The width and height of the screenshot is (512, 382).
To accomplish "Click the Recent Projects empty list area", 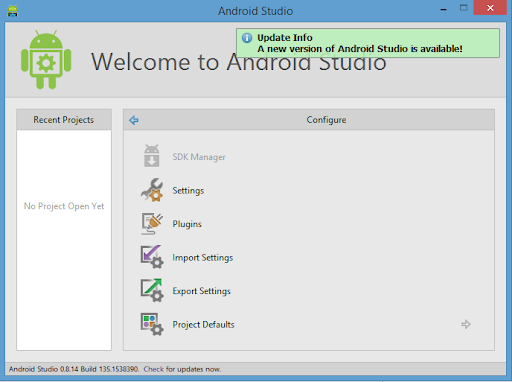I will pyautogui.click(x=64, y=240).
